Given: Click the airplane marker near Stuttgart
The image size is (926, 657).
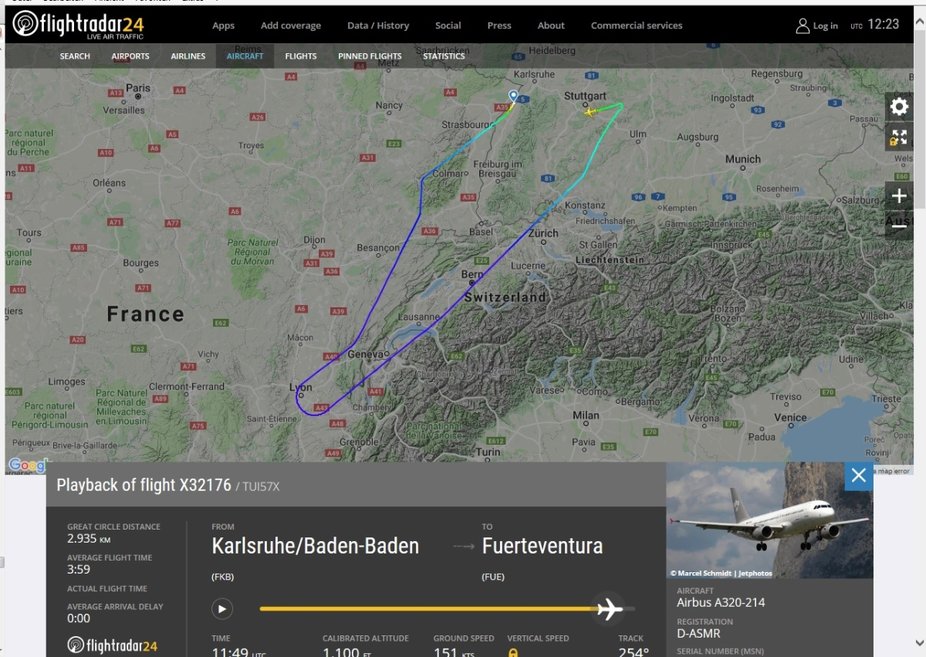Looking at the screenshot, I should tap(590, 112).
